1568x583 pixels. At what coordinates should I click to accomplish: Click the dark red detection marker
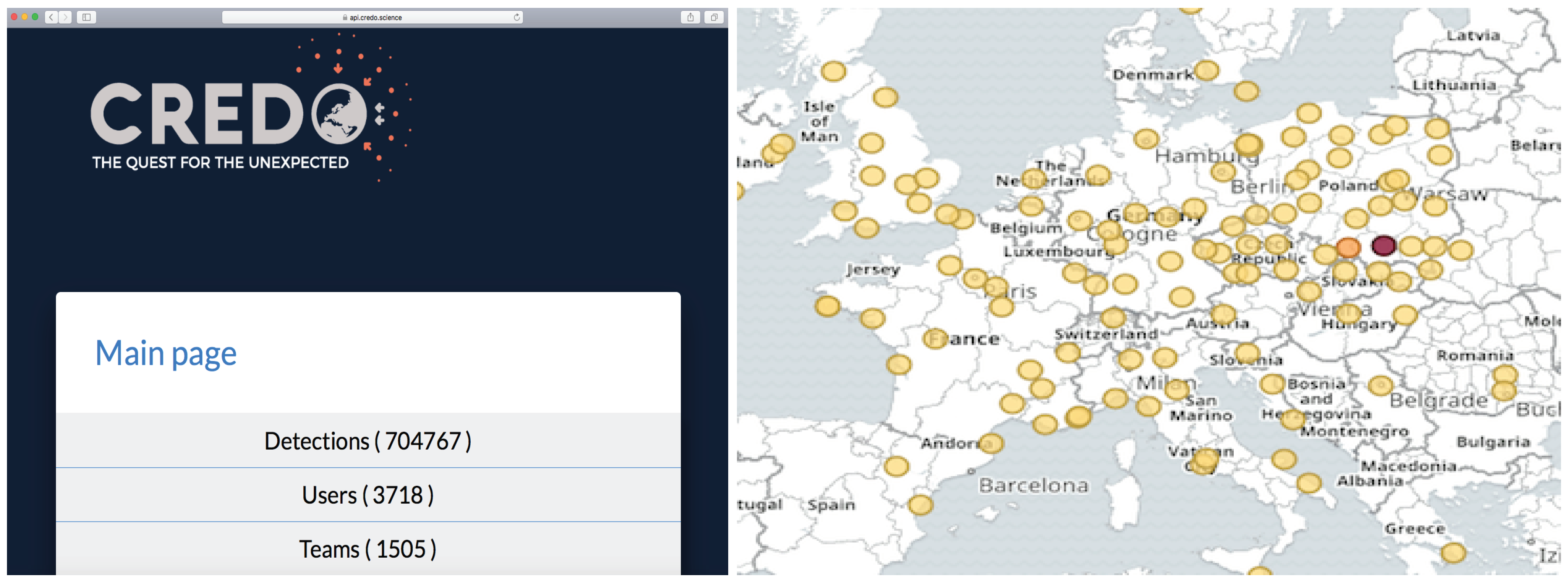click(x=1384, y=245)
